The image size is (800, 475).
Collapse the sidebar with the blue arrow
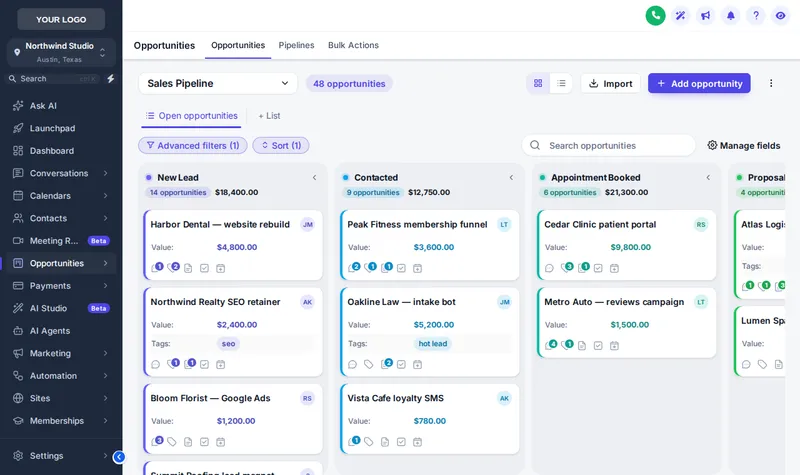(119, 457)
